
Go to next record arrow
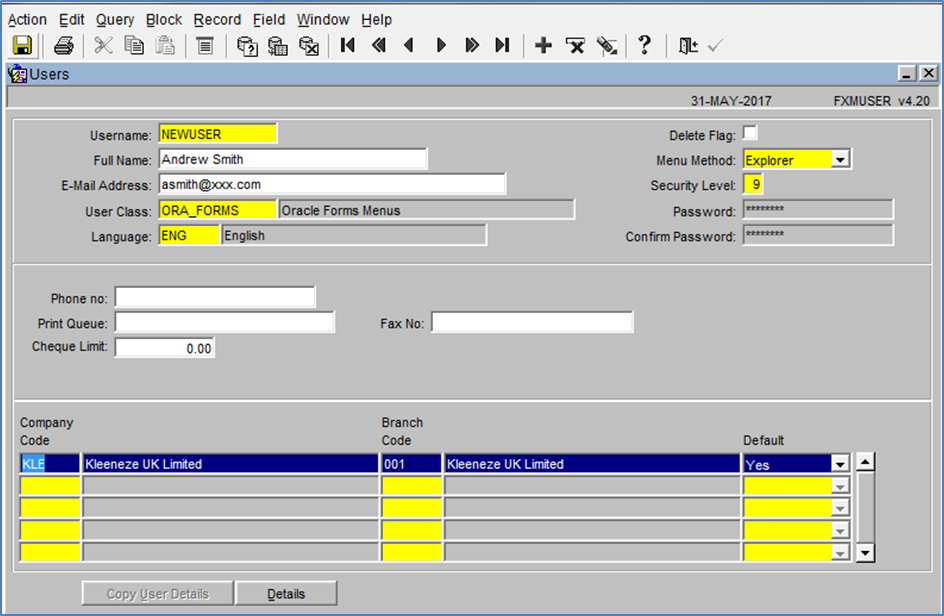[x=441, y=45]
